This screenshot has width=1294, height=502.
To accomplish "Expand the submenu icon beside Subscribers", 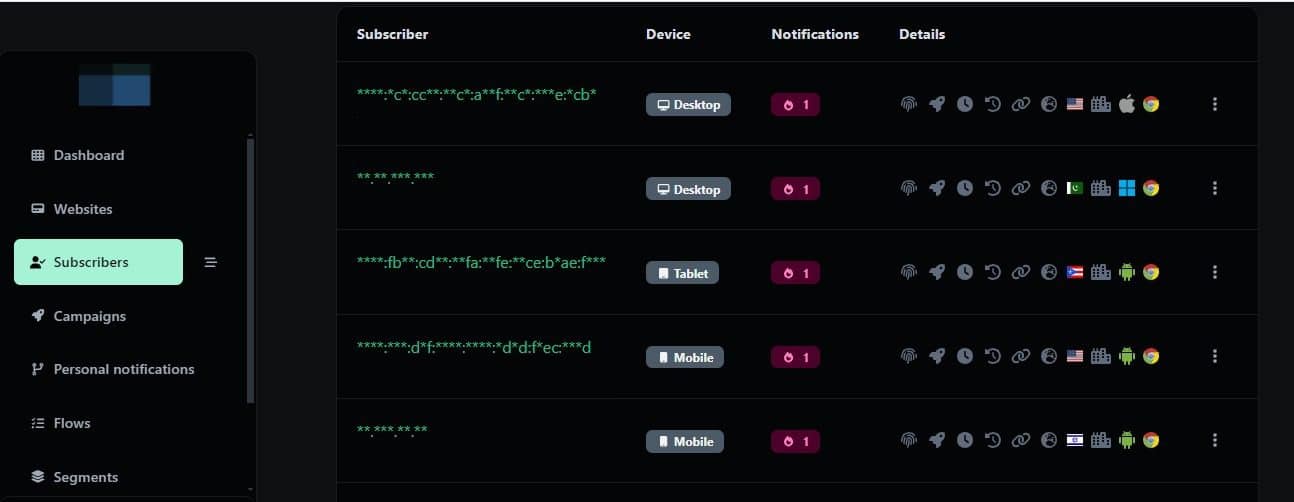I will point(211,262).
